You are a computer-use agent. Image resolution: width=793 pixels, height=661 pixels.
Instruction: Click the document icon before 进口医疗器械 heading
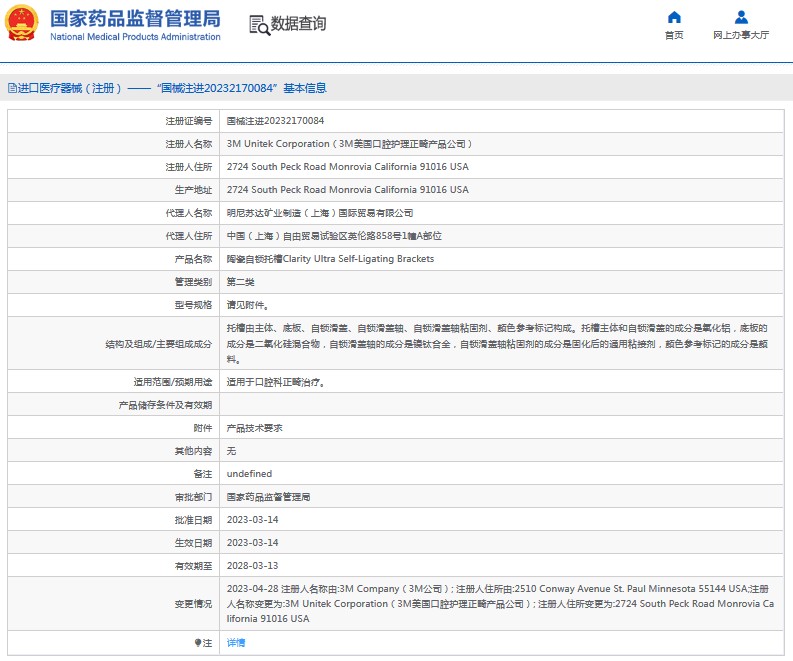[11, 88]
